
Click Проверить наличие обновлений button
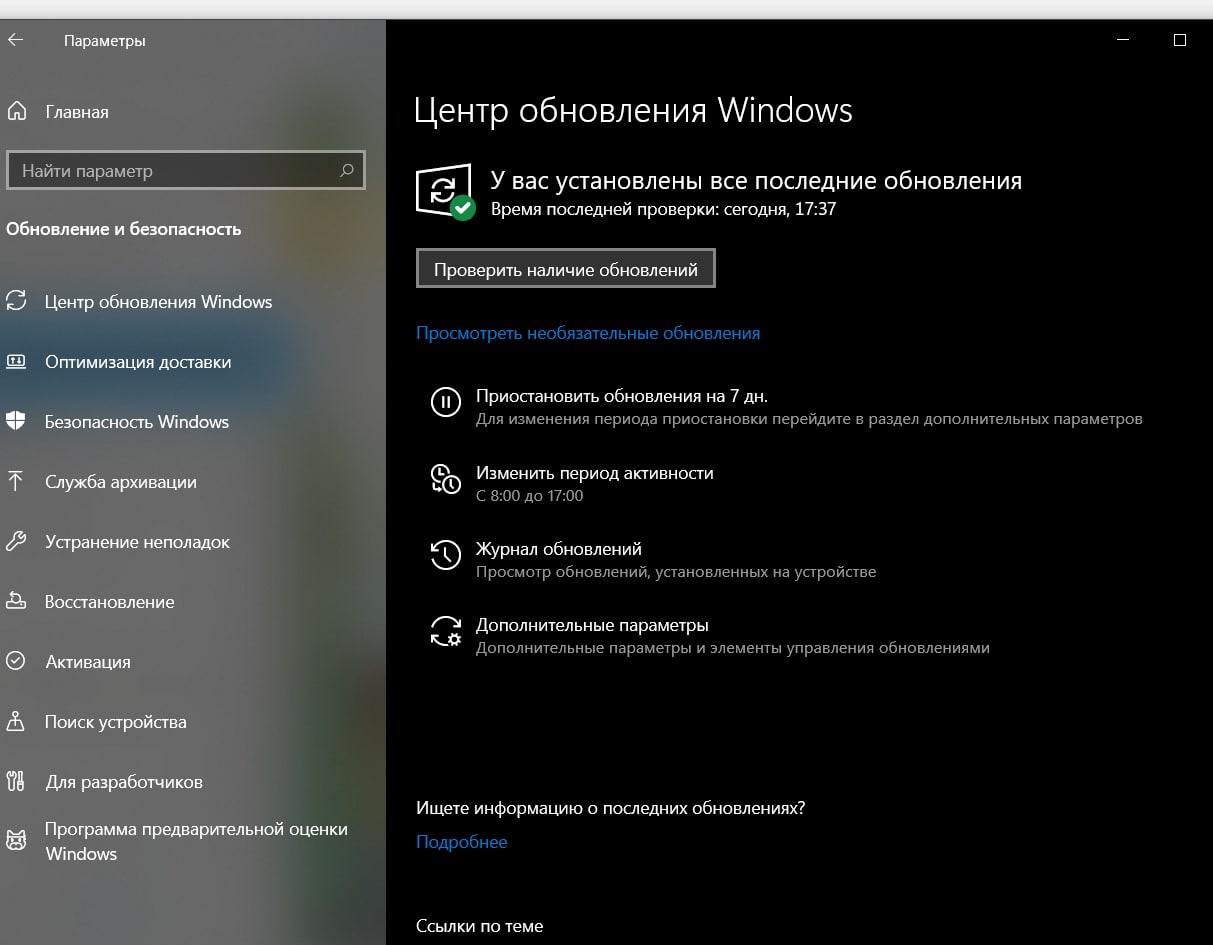click(x=566, y=269)
